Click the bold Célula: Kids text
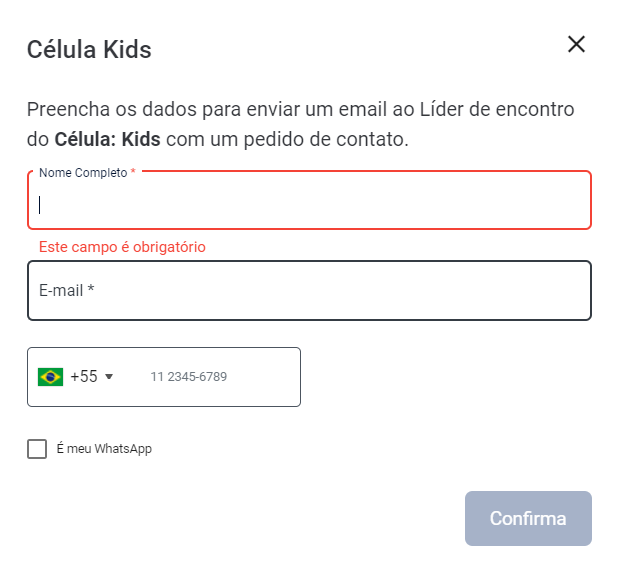 [x=107, y=139]
